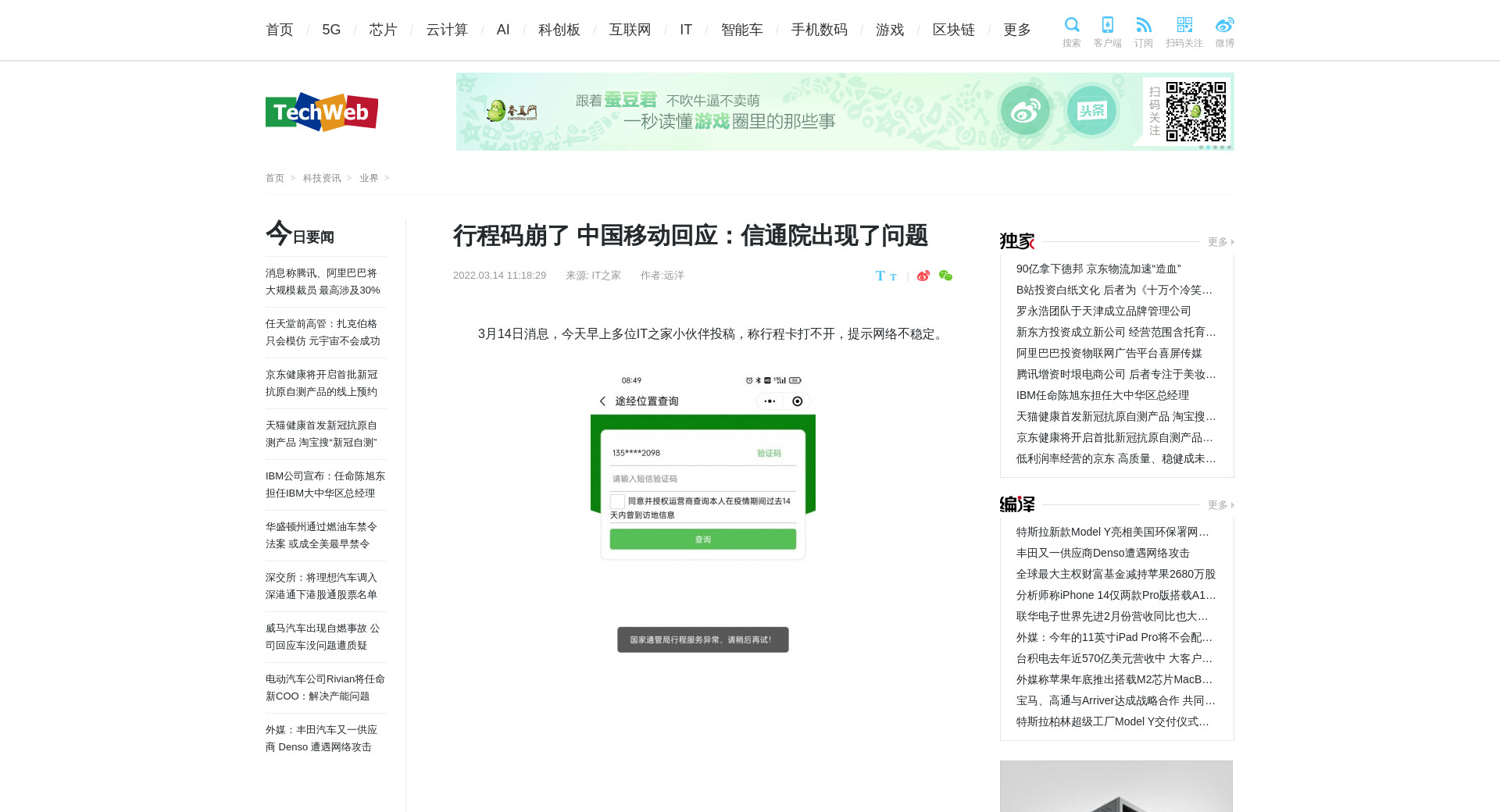Screen dimensions: 1500x812
Task: Expand 更多 in the 编译 section
Action: tap(1220, 505)
